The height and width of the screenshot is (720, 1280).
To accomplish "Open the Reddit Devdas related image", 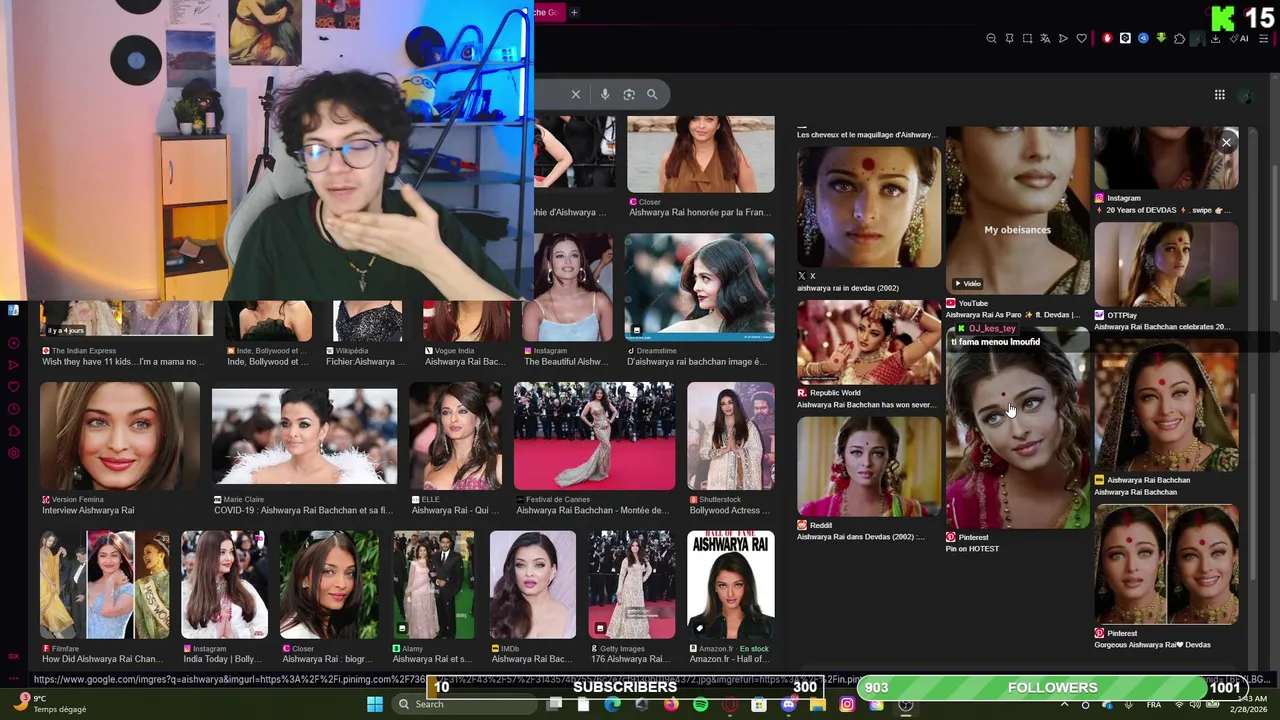I will tap(869, 466).
